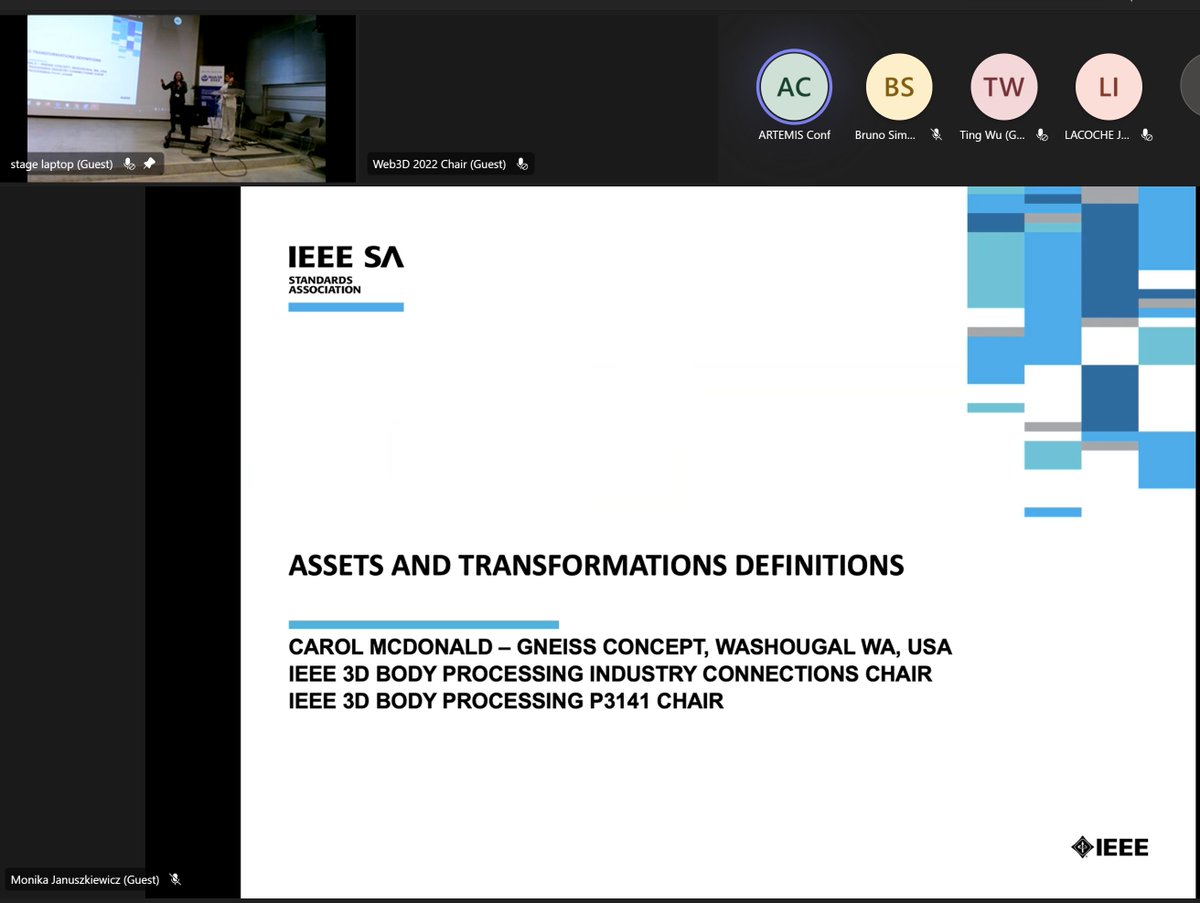The height and width of the screenshot is (903, 1200).
Task: Open the BS avatar for Bruno
Action: (899, 87)
